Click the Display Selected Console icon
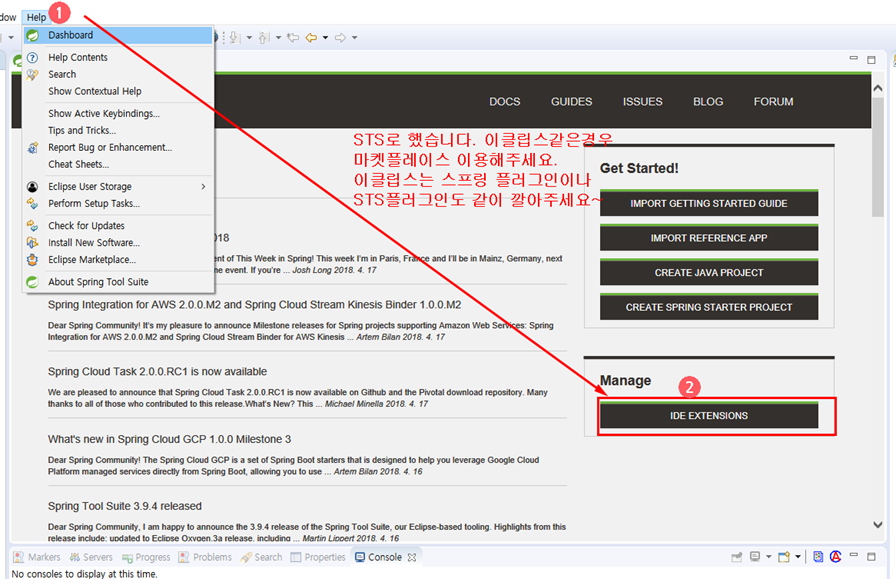This screenshot has height=579, width=896. click(x=755, y=557)
